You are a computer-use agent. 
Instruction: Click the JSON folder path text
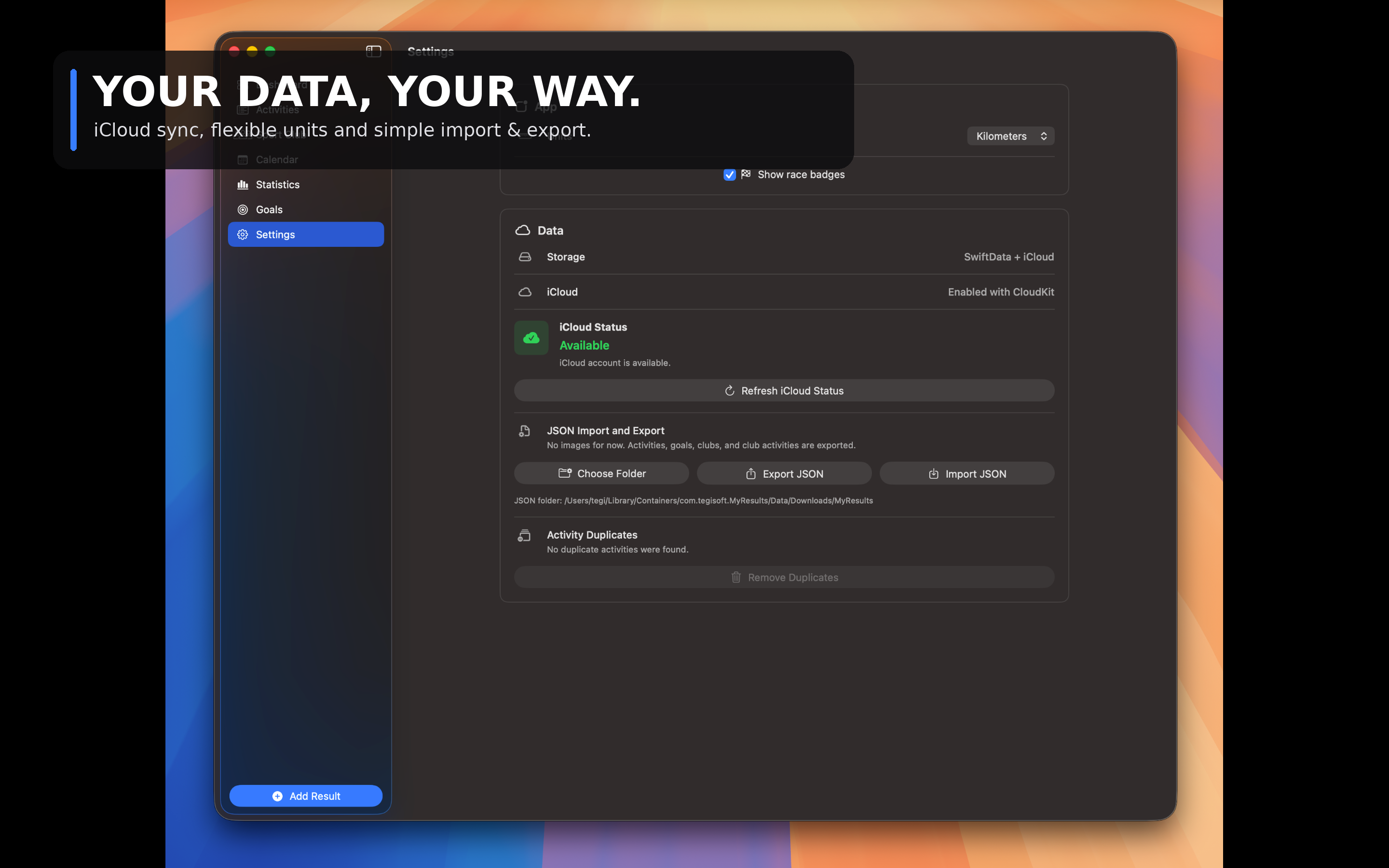[694, 501]
